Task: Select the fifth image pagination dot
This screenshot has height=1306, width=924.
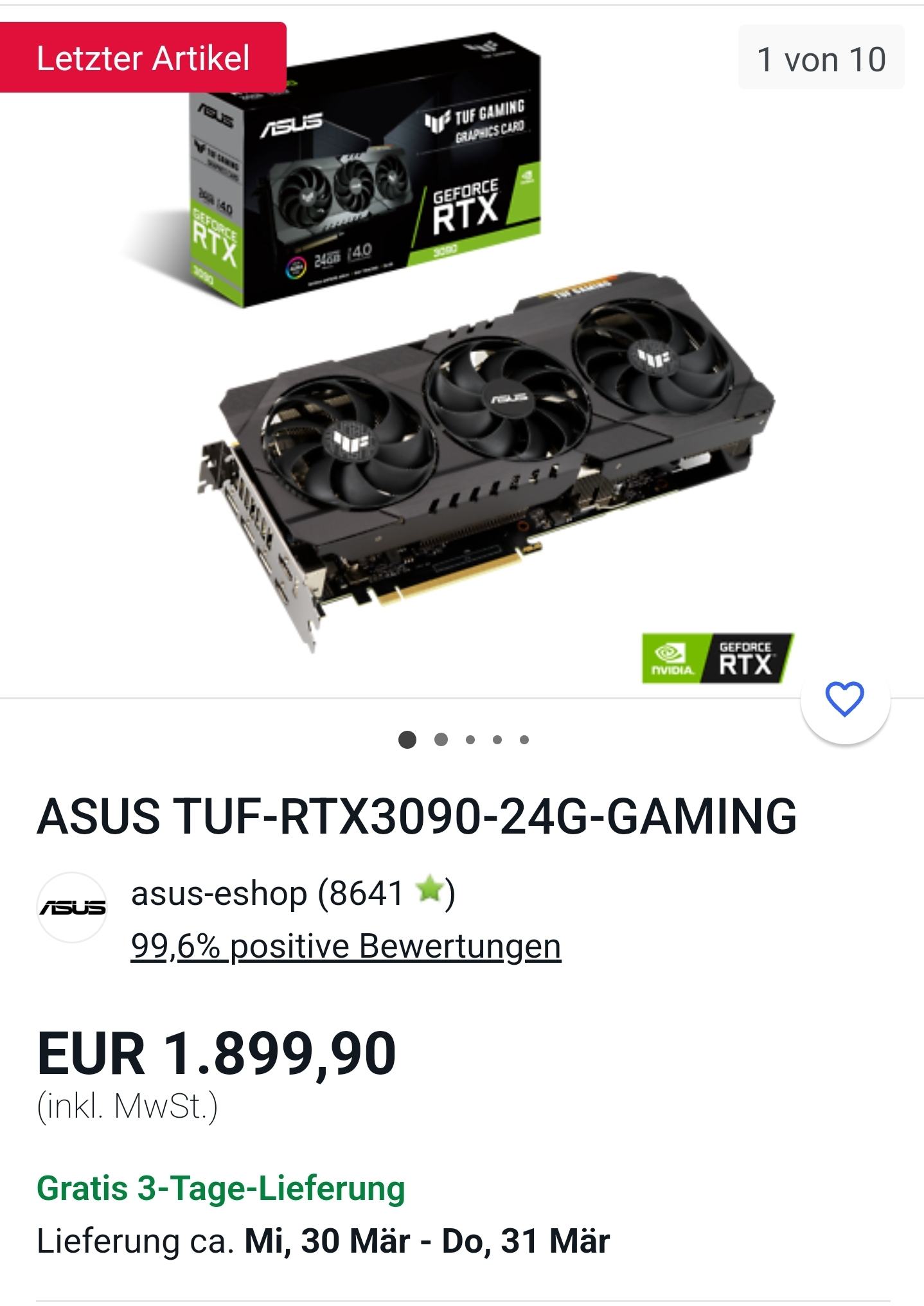Action: 524,740
